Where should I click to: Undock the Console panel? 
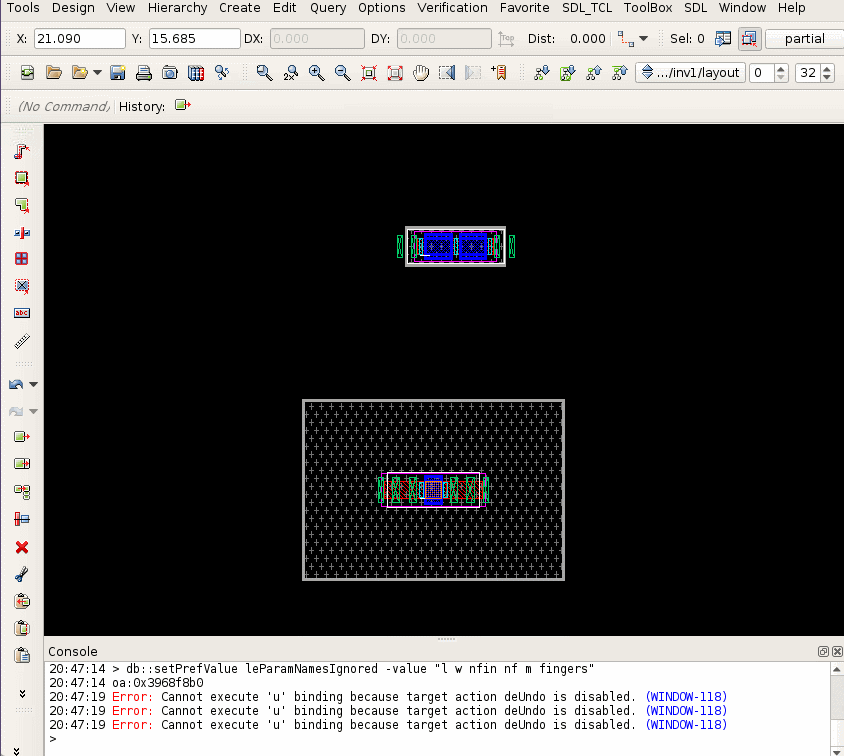point(823,652)
